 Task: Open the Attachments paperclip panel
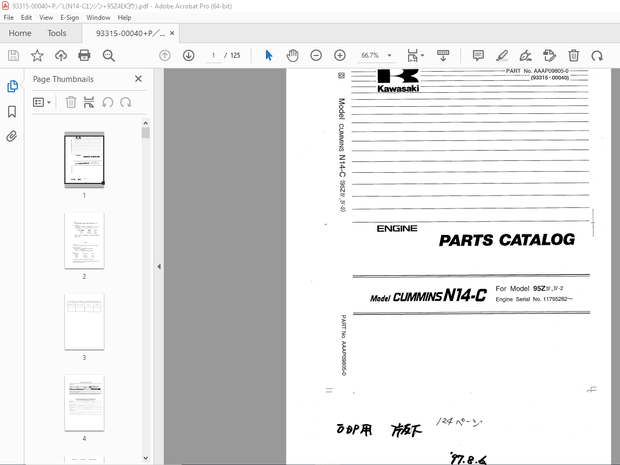(12, 136)
